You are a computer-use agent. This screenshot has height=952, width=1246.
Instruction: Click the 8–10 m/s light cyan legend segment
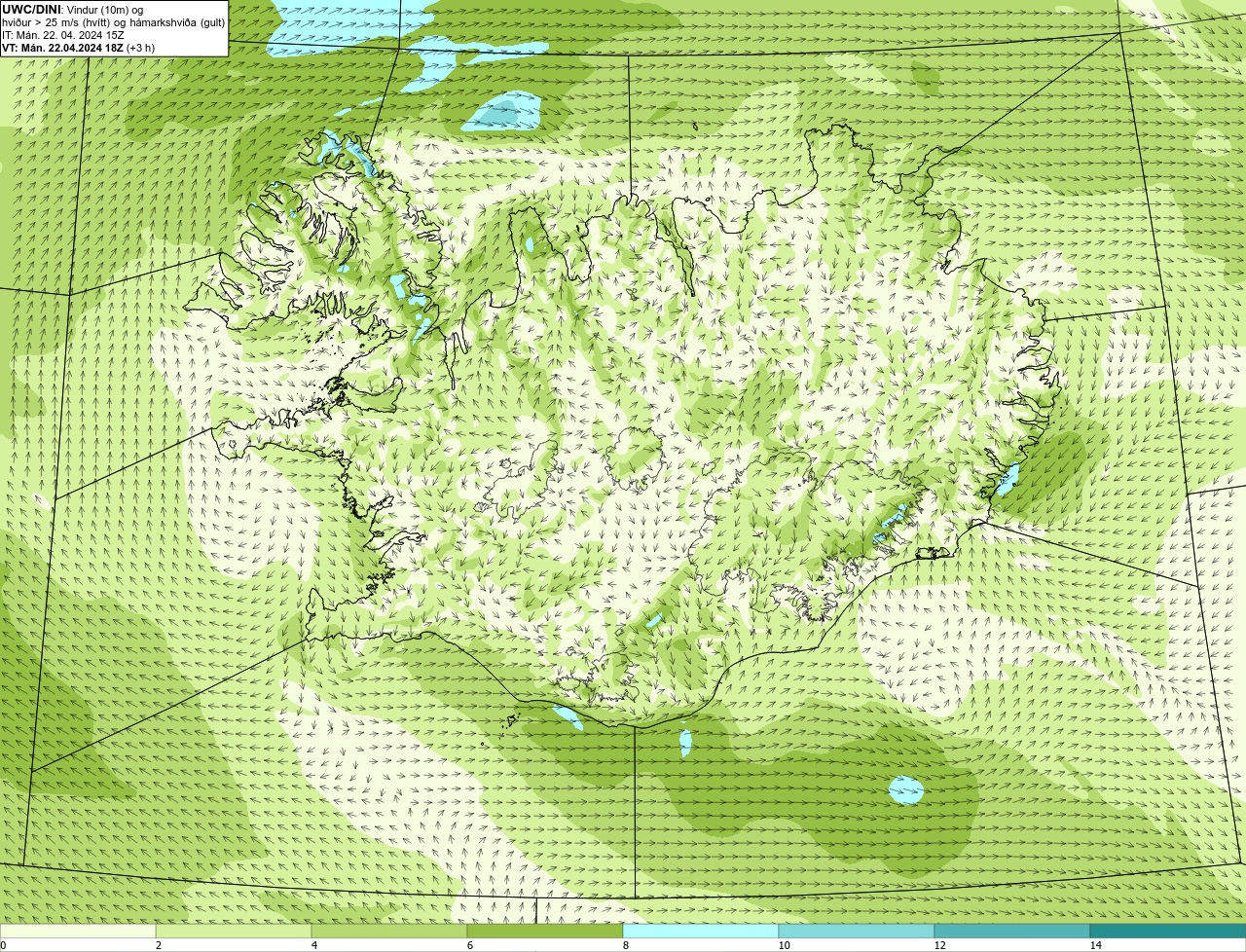tap(701, 931)
